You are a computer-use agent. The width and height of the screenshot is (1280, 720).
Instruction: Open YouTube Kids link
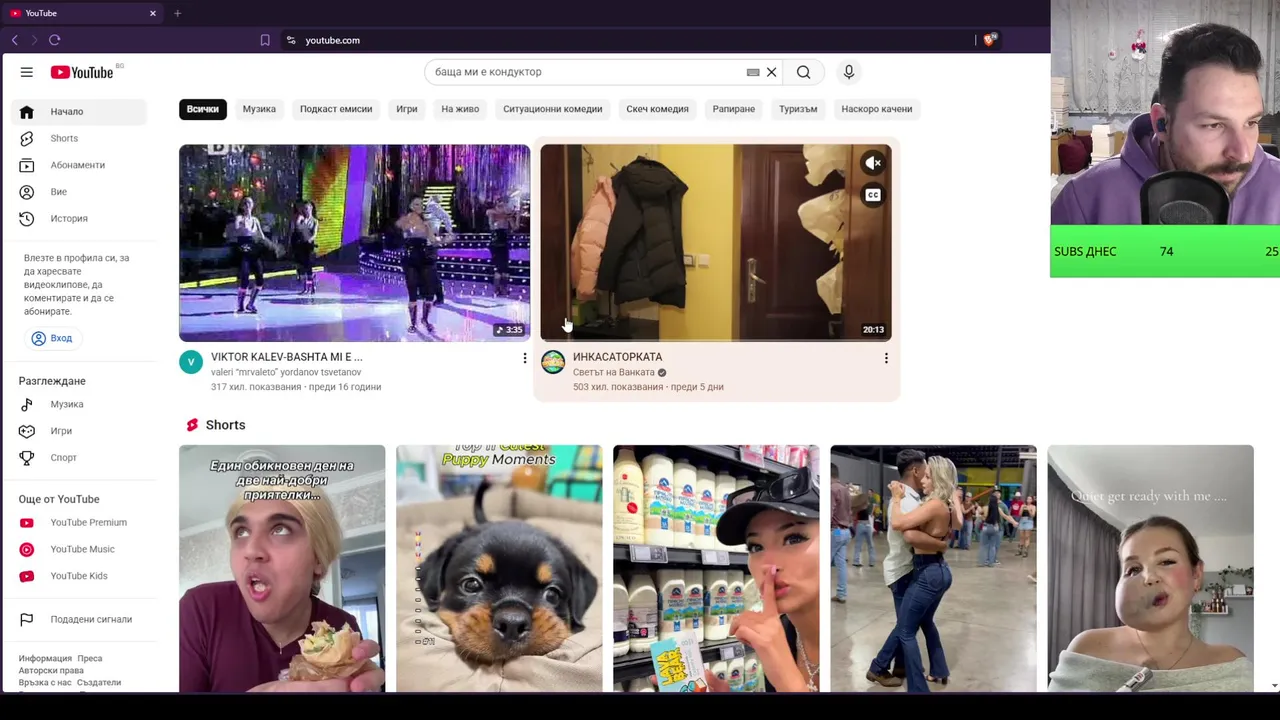pyautogui.click(x=81, y=576)
